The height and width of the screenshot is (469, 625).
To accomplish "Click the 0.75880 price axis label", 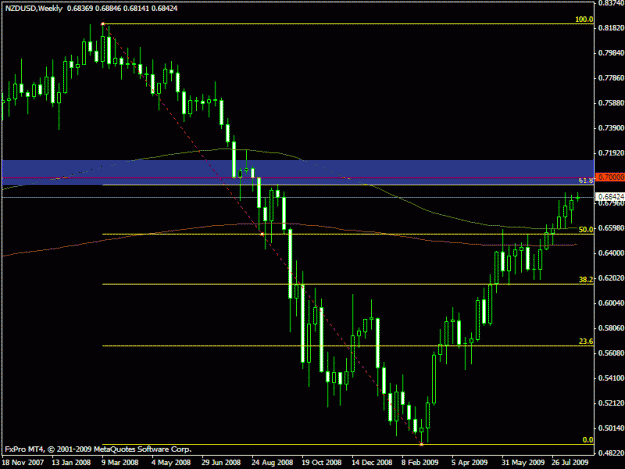I will click(611, 103).
